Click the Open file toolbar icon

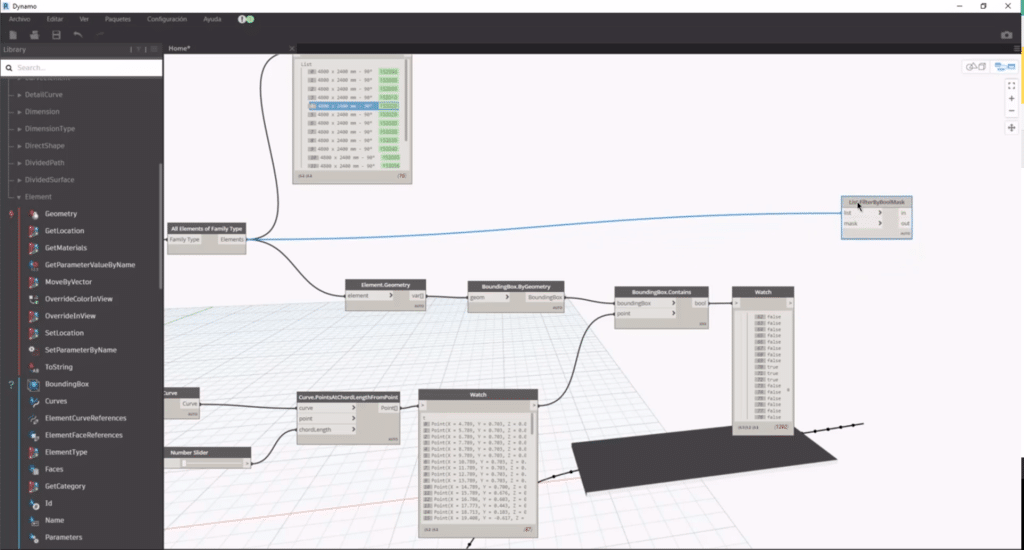(35, 35)
